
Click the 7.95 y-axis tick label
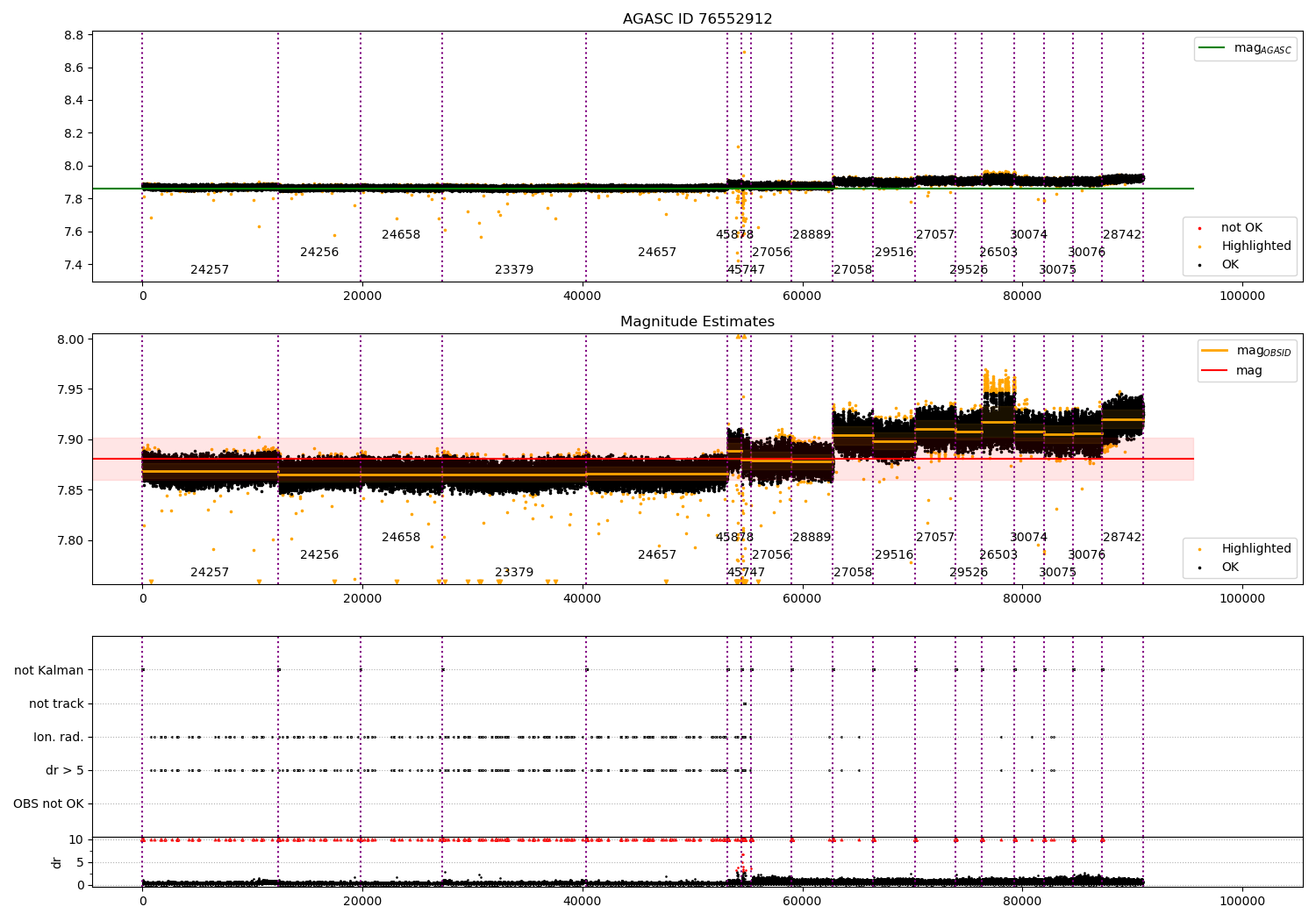pyautogui.click(x=70, y=390)
